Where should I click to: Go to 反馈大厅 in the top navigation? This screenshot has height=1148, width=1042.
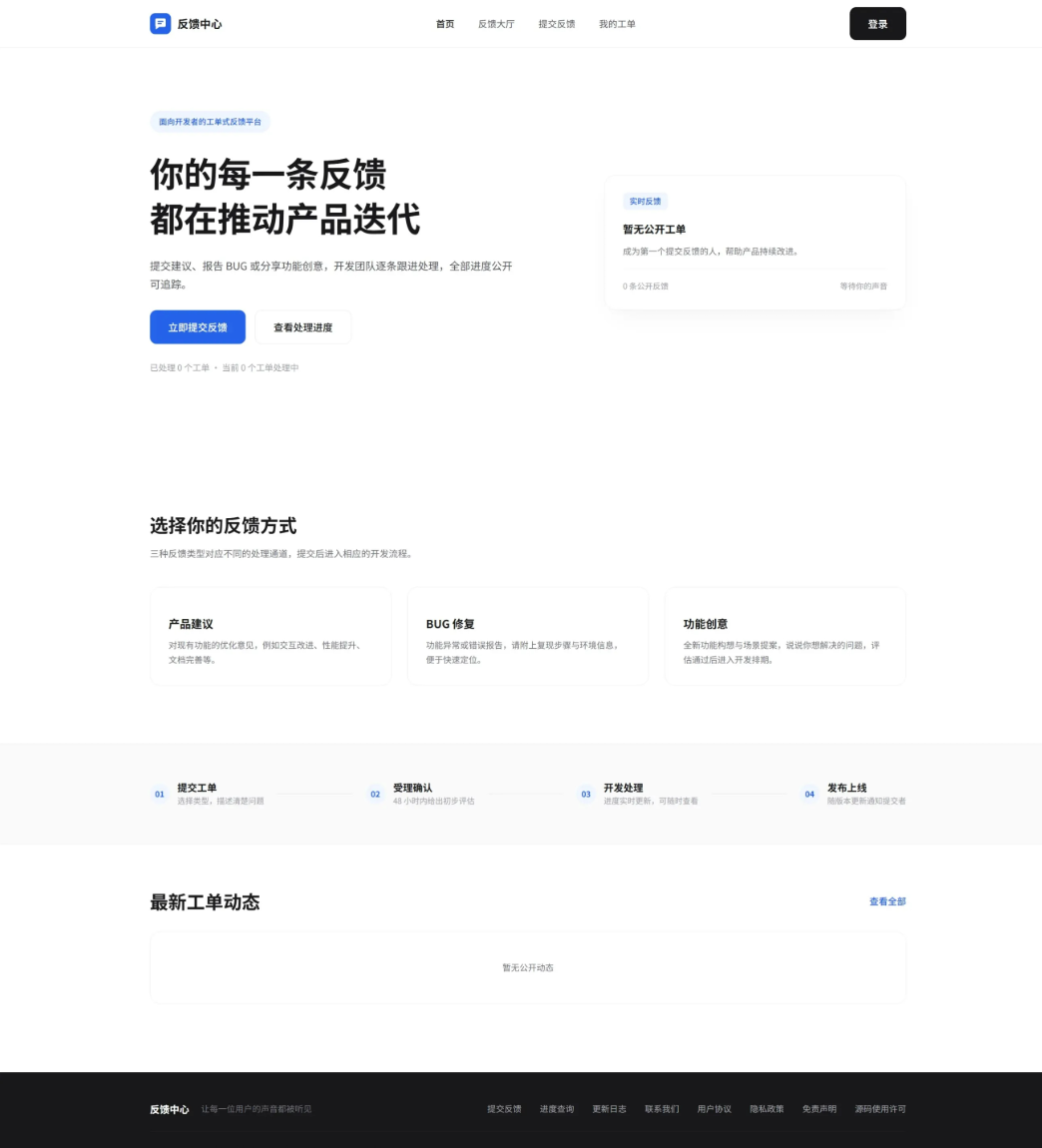[x=496, y=24]
